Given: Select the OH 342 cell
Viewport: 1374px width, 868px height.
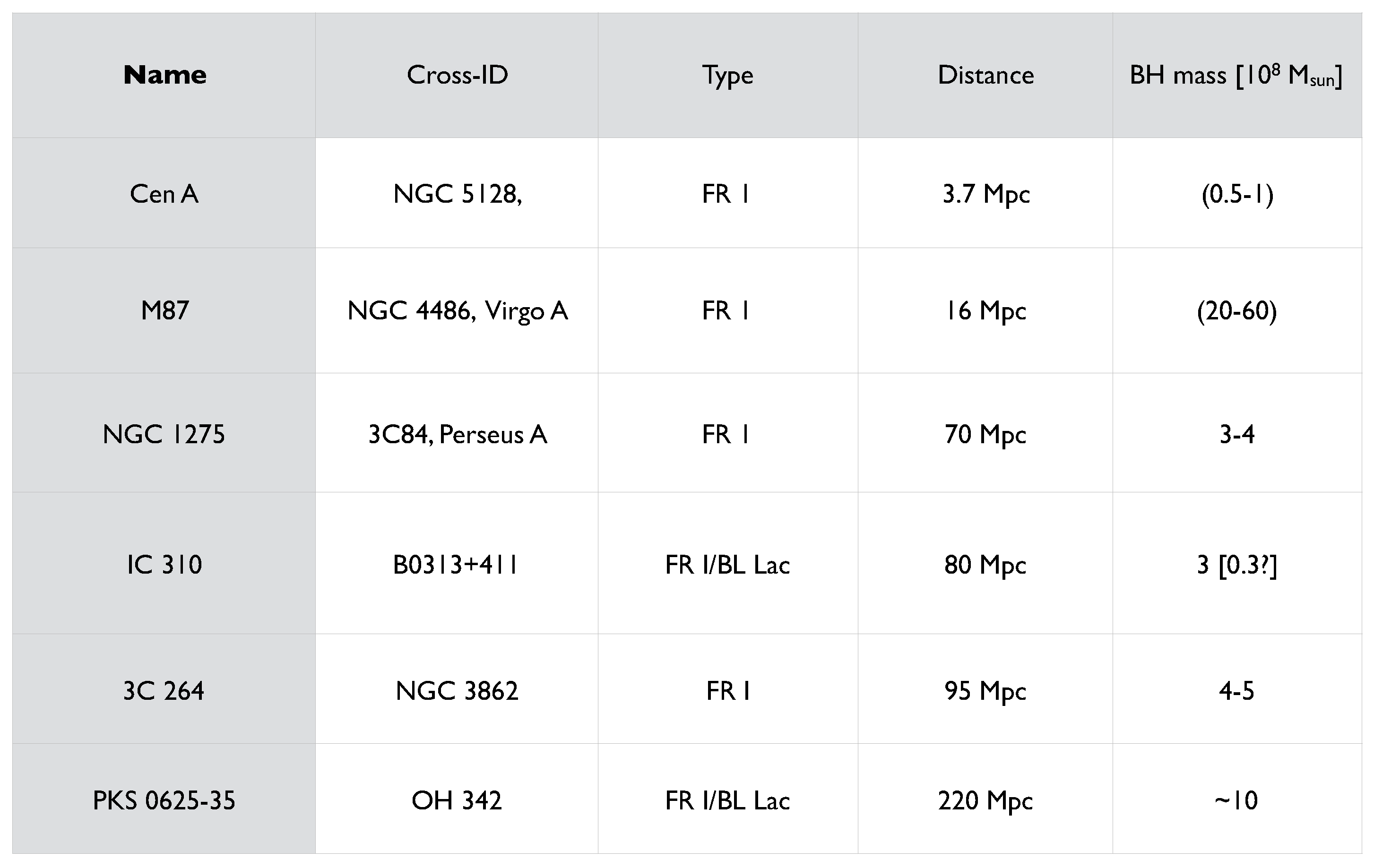Looking at the screenshot, I should 457,800.
